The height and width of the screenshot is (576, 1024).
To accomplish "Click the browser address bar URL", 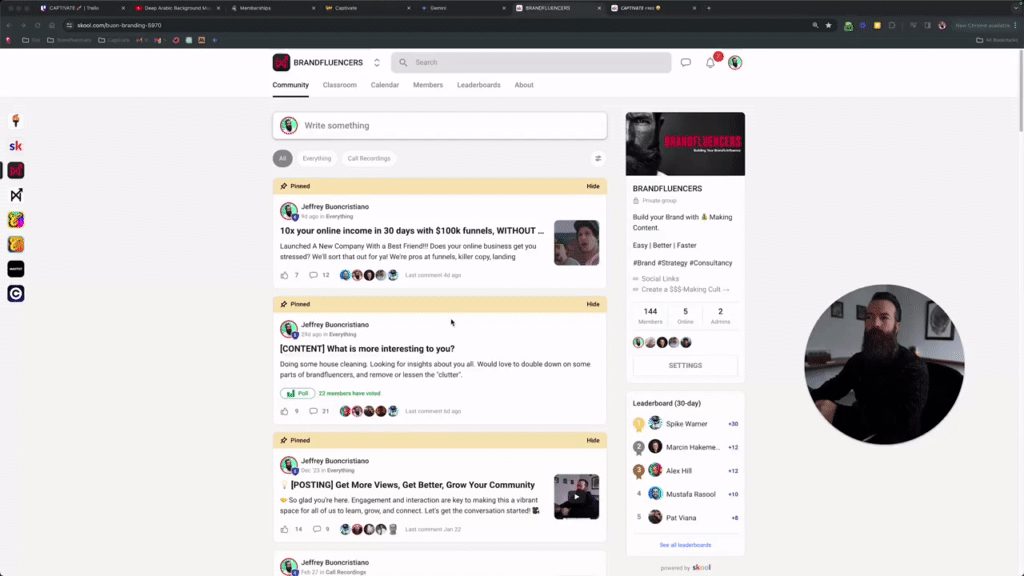I will [x=119, y=25].
